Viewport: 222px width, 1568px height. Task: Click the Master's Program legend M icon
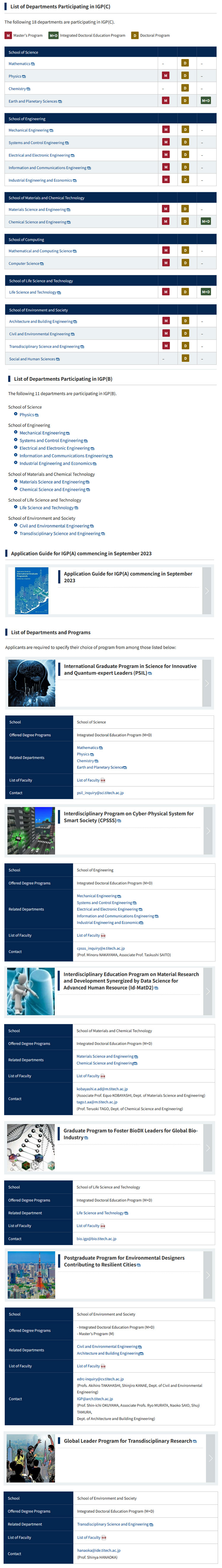pos(8,35)
